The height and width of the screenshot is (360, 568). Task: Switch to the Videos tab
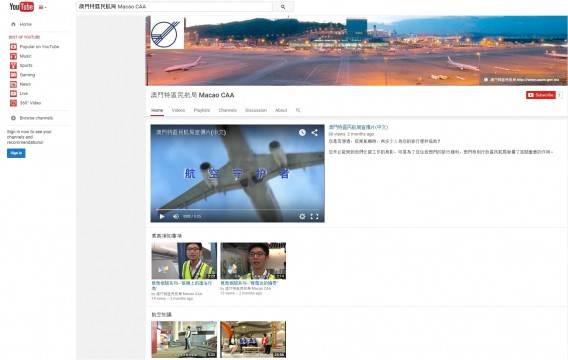pos(178,110)
